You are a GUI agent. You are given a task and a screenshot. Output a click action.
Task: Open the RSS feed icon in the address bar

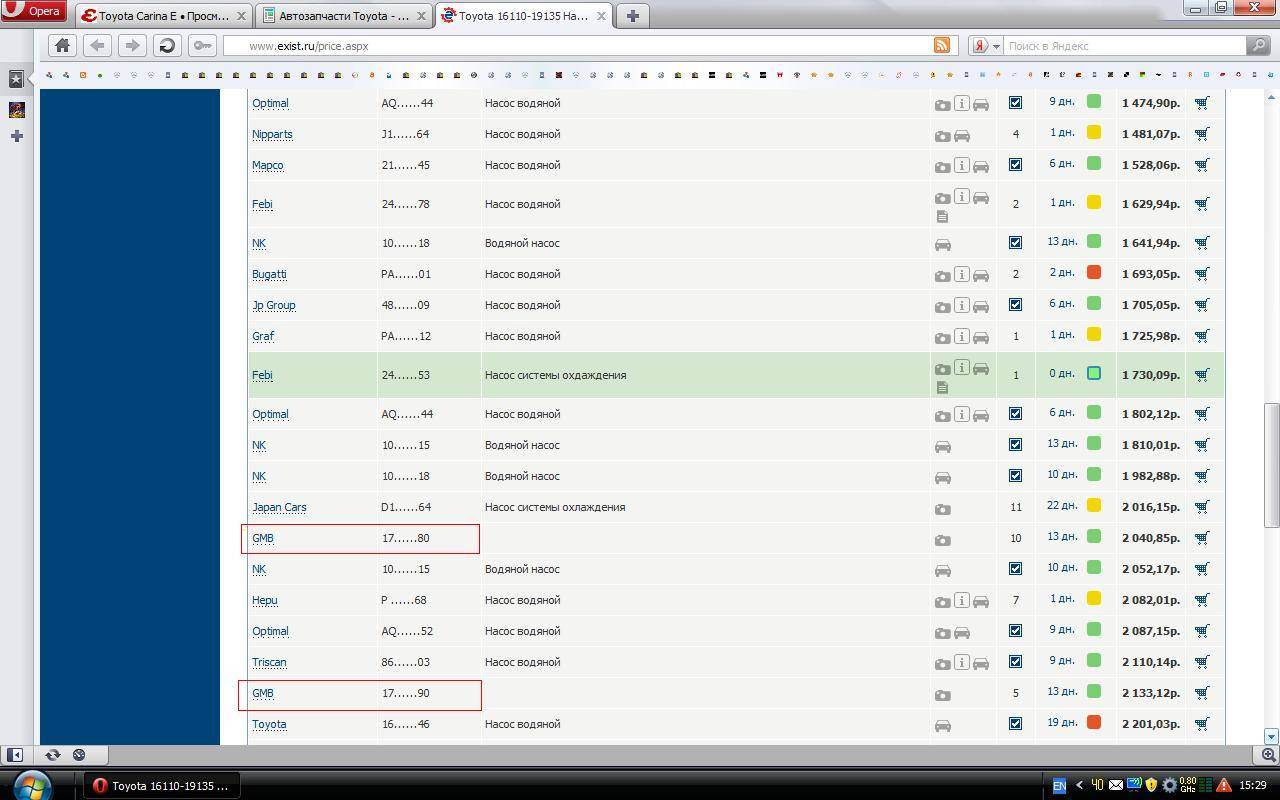click(941, 45)
